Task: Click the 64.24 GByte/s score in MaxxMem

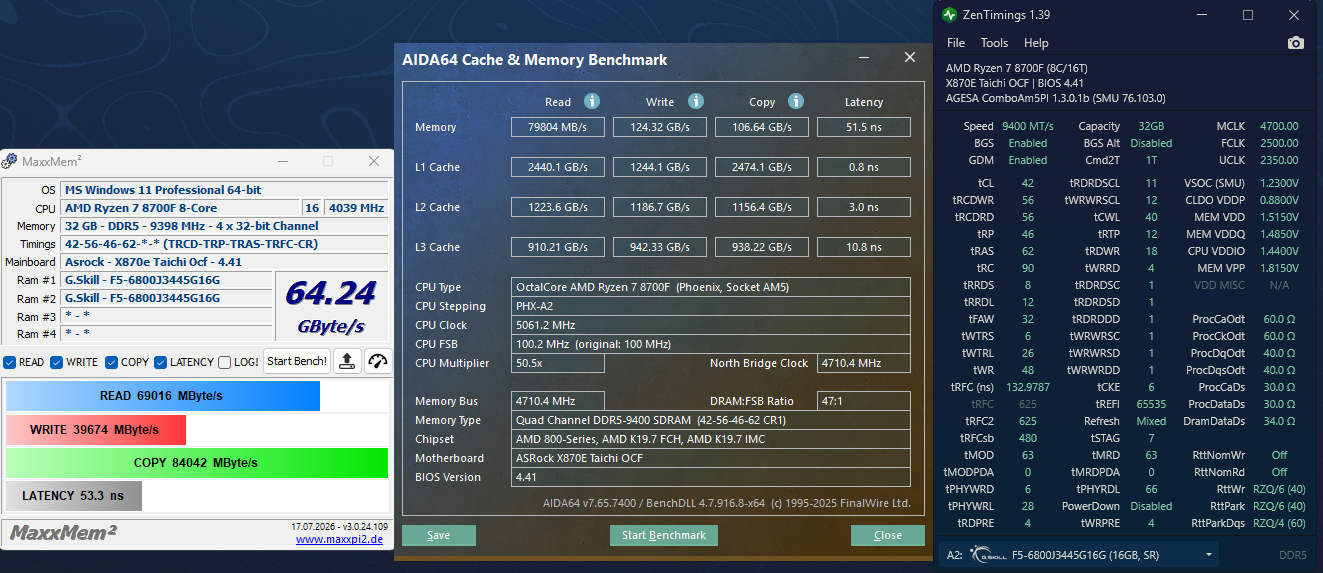Action: click(330, 304)
